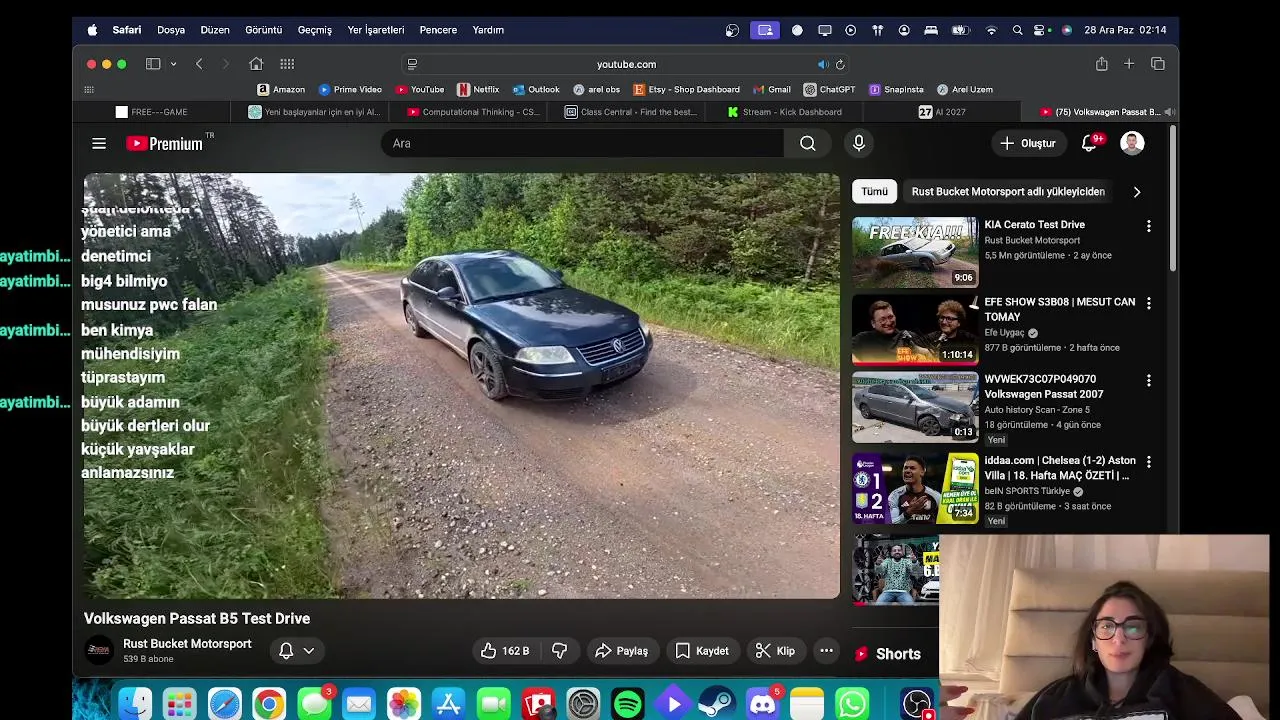Viewport: 1280px width, 720px height.
Task: Open KIA Cerato Test Drive thumbnail
Action: 915,252
